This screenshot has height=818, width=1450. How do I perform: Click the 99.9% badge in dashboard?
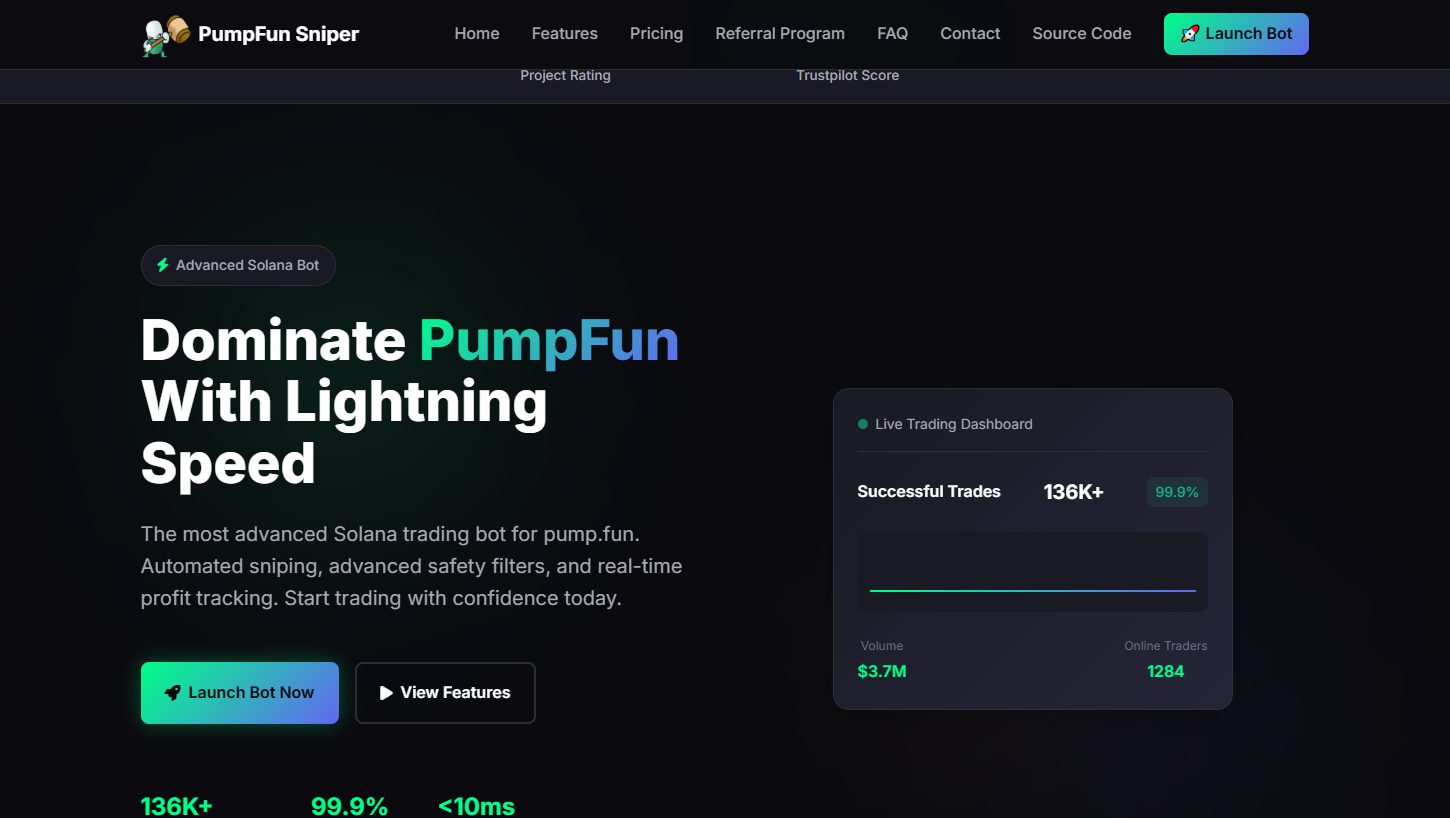(1177, 492)
